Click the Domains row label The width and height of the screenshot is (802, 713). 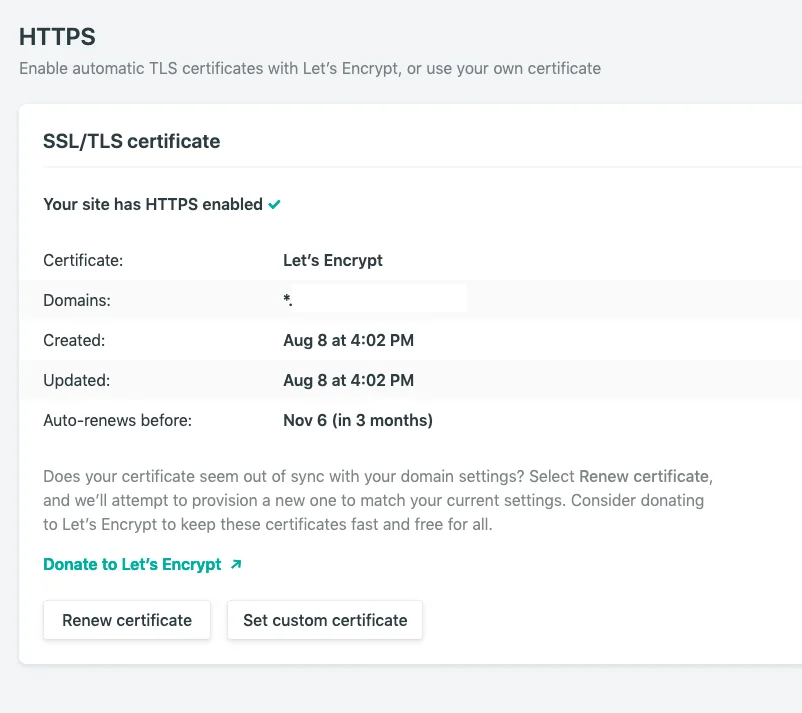[x=78, y=300]
